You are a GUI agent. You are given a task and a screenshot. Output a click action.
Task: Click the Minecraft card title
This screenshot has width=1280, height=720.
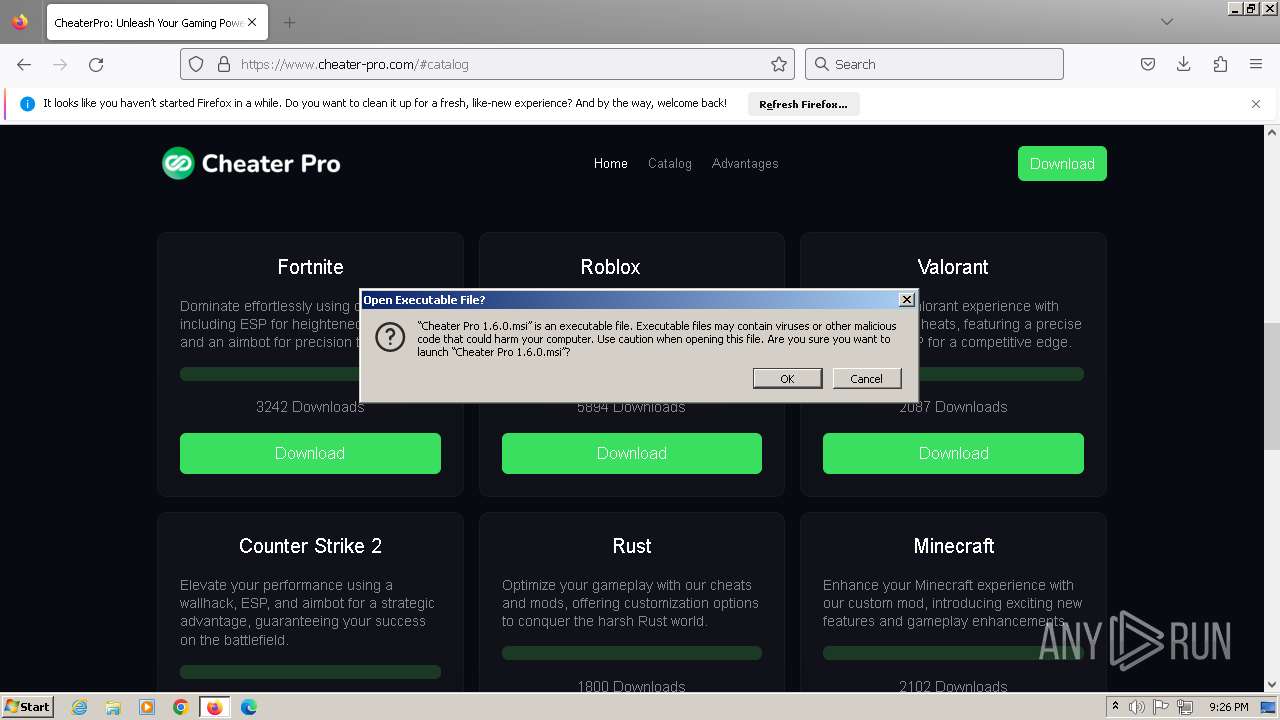[953, 546]
